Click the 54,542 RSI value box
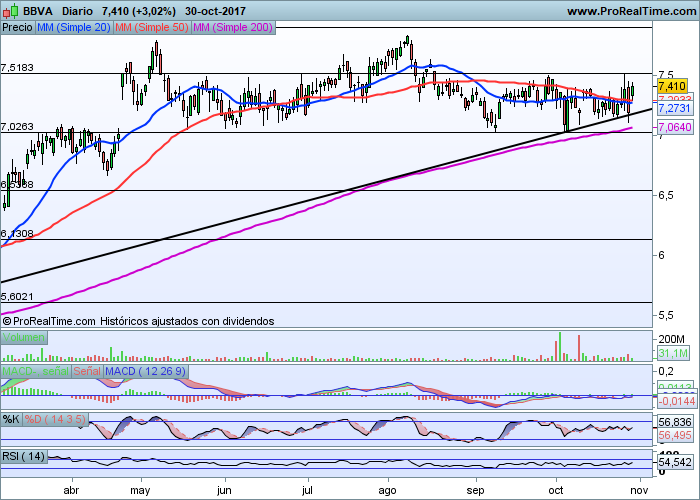The height and width of the screenshot is (500, 700). 675,462
